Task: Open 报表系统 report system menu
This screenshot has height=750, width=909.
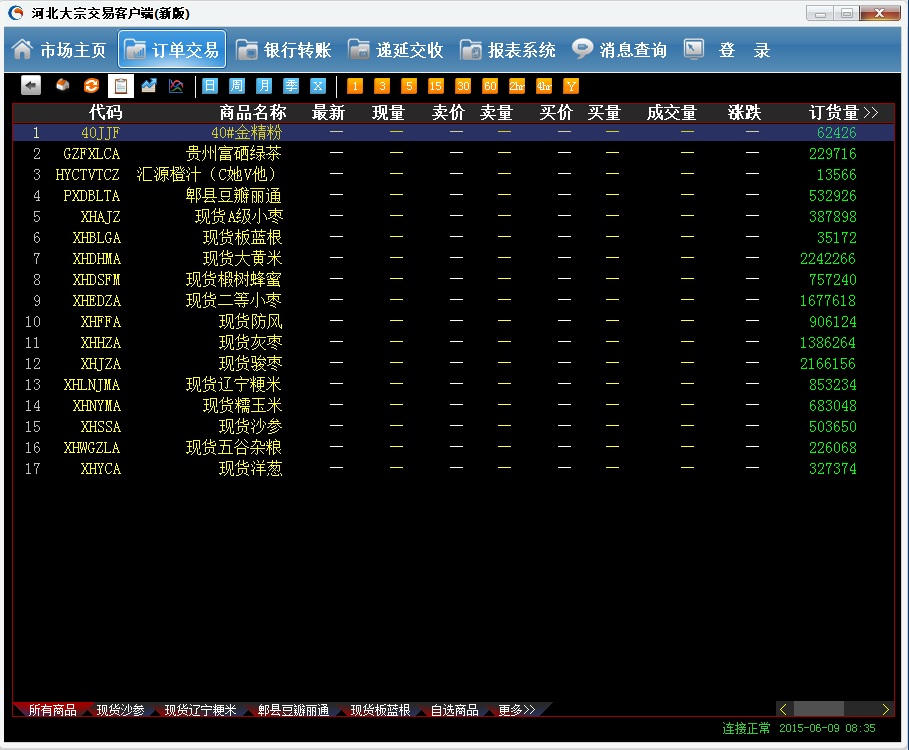Action: pyautogui.click(x=508, y=50)
